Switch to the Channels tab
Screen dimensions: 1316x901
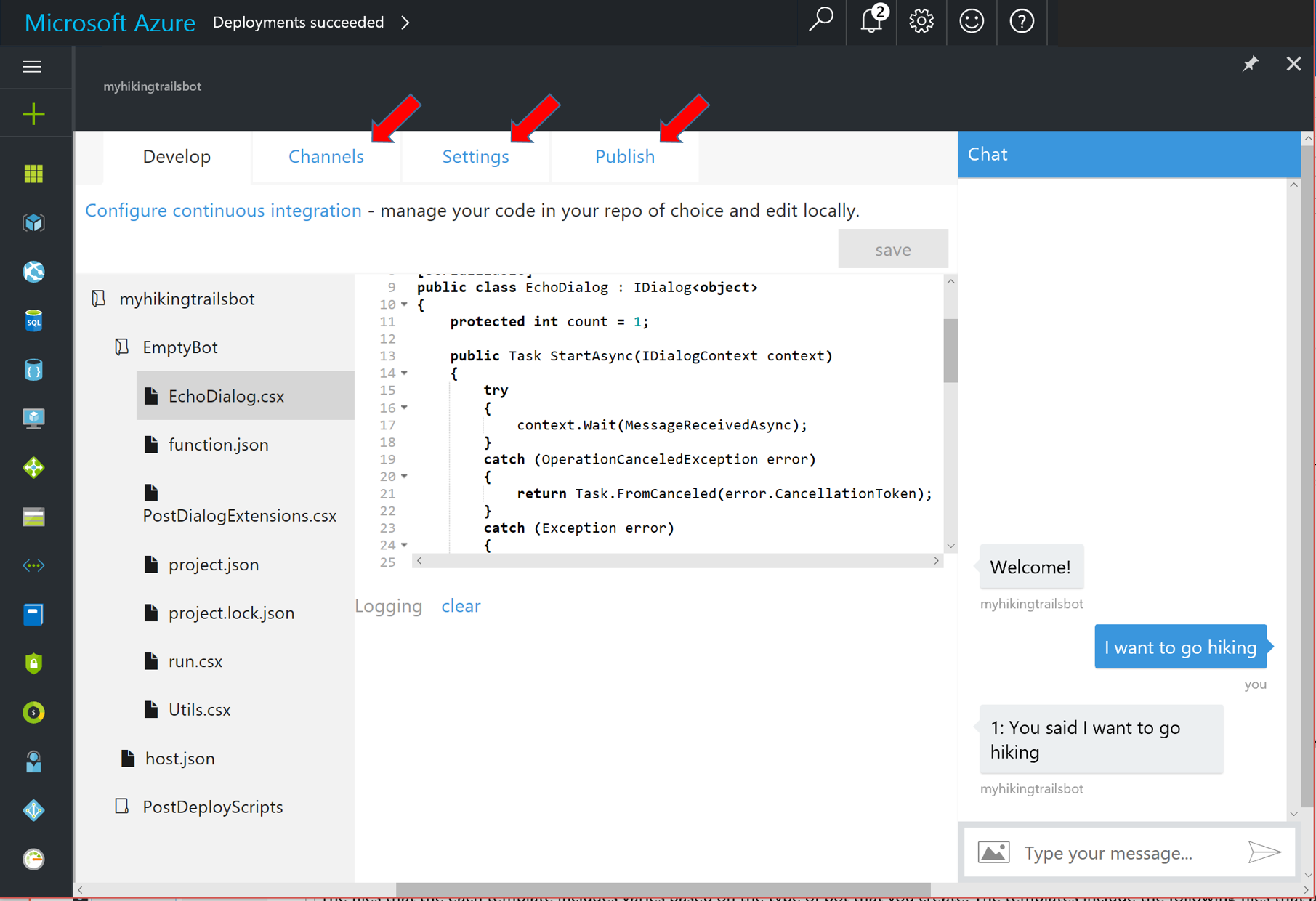(x=326, y=156)
